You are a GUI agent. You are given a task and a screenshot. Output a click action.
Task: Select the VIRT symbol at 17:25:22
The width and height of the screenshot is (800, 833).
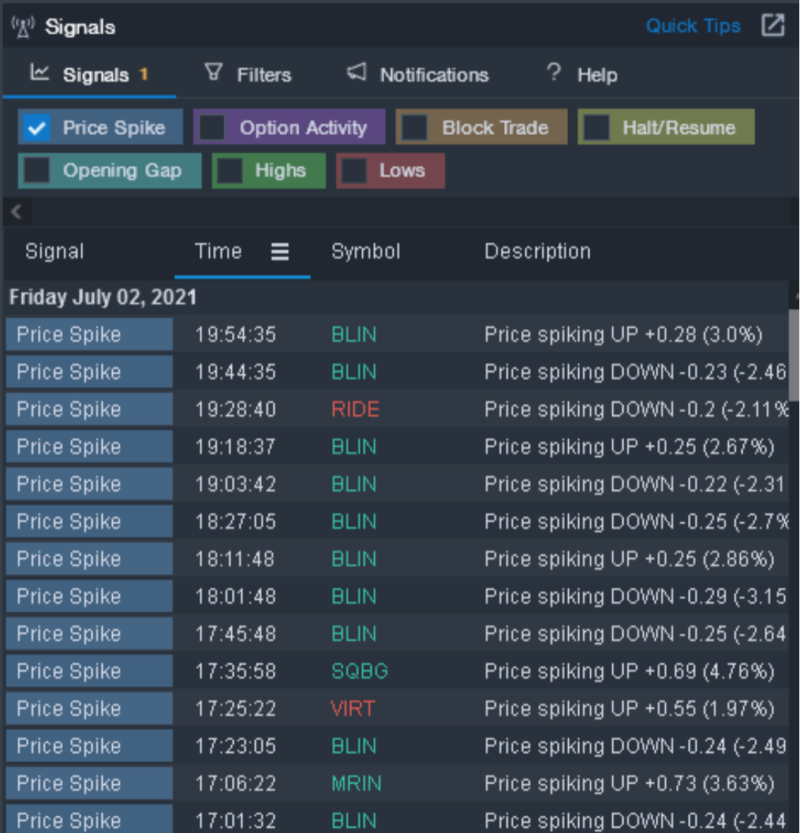pos(353,709)
